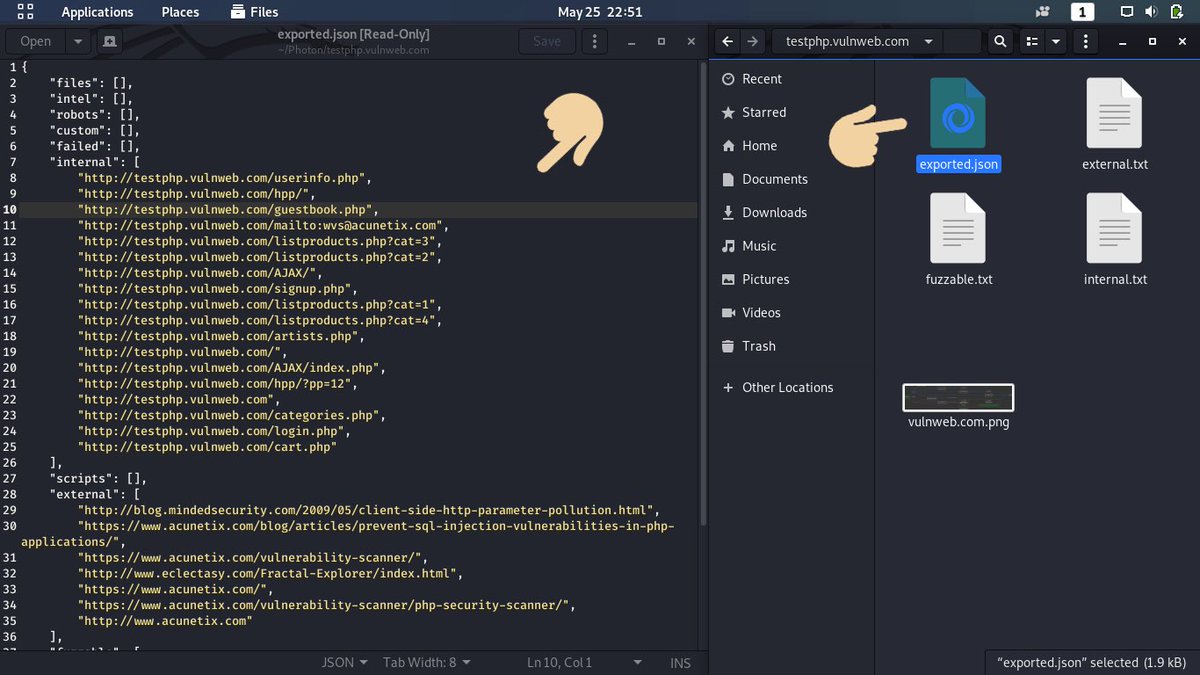Click the php-security-scanner URL line
The image size is (1200, 675).
[327, 605]
